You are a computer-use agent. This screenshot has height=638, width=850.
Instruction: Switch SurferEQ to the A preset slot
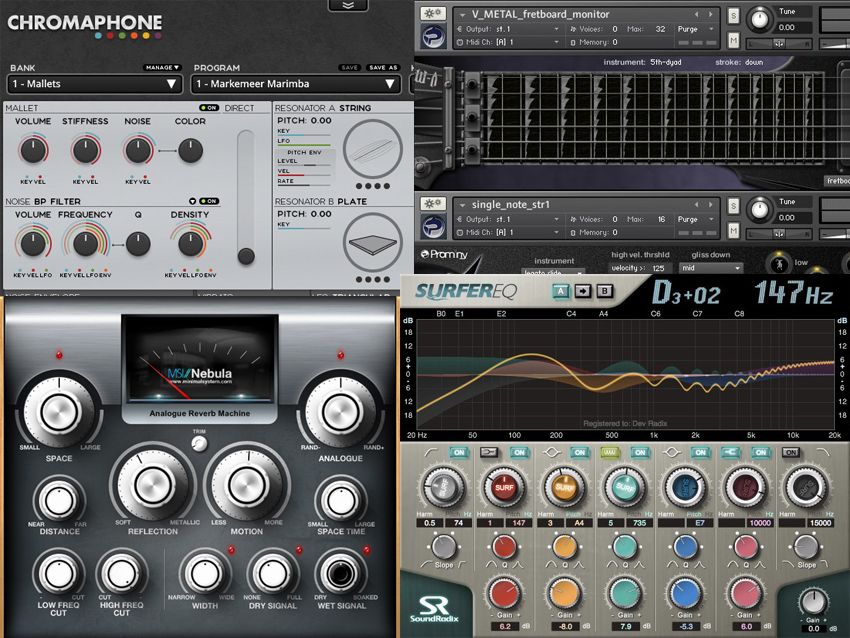[561, 291]
